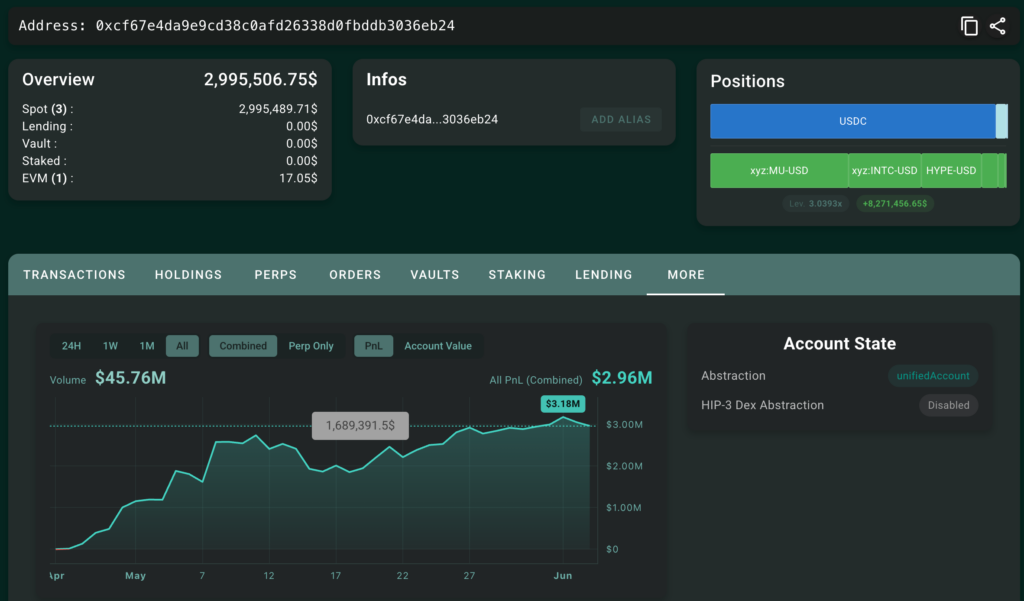The image size is (1024, 601).
Task: Select the STAKING tab
Action: [517, 275]
